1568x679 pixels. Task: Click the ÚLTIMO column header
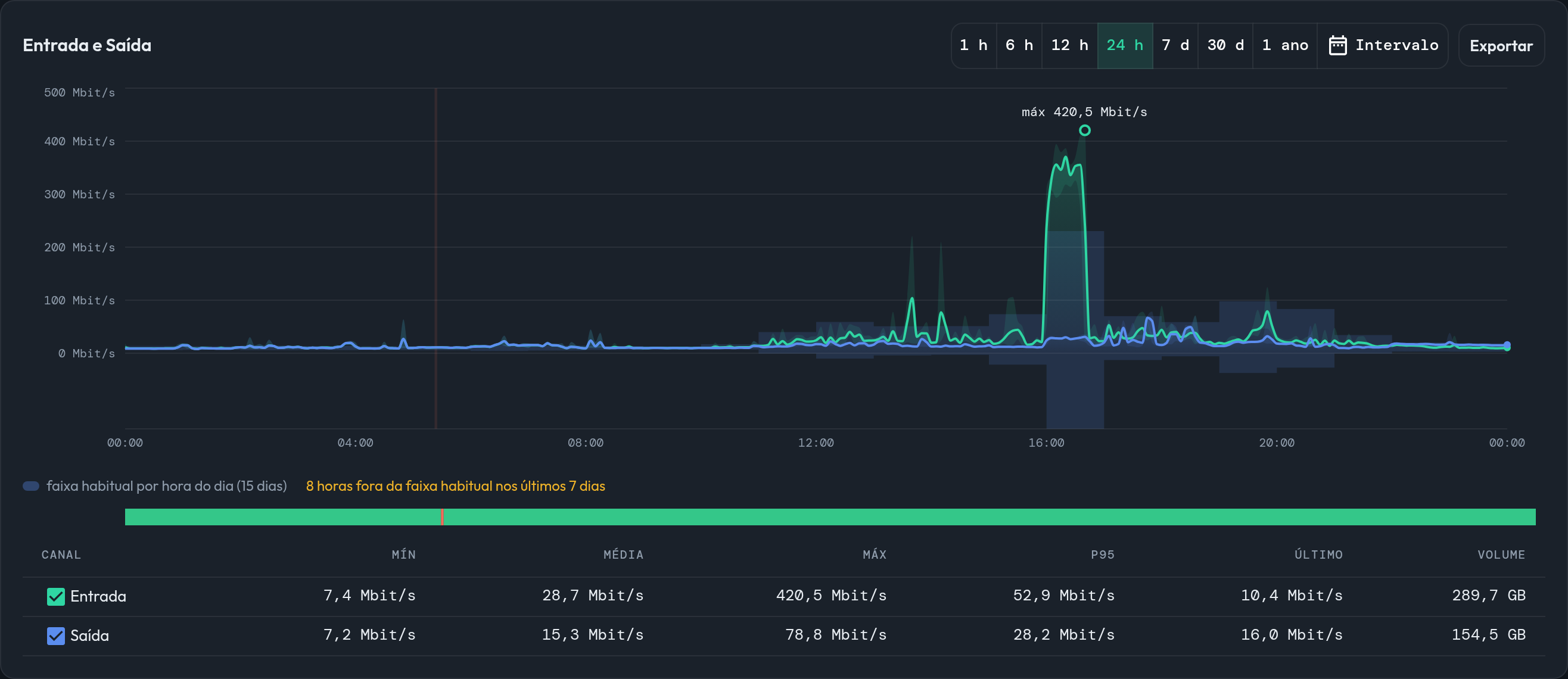(x=1318, y=555)
